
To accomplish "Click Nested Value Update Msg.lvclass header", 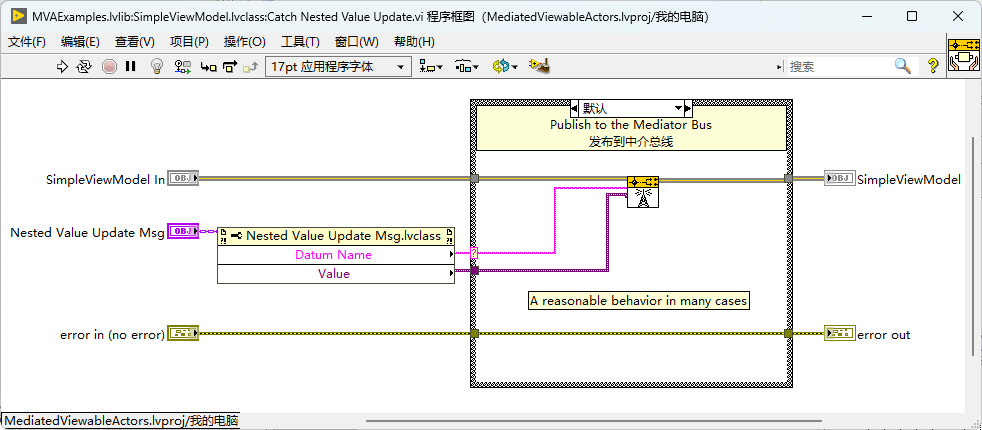I will point(336,236).
